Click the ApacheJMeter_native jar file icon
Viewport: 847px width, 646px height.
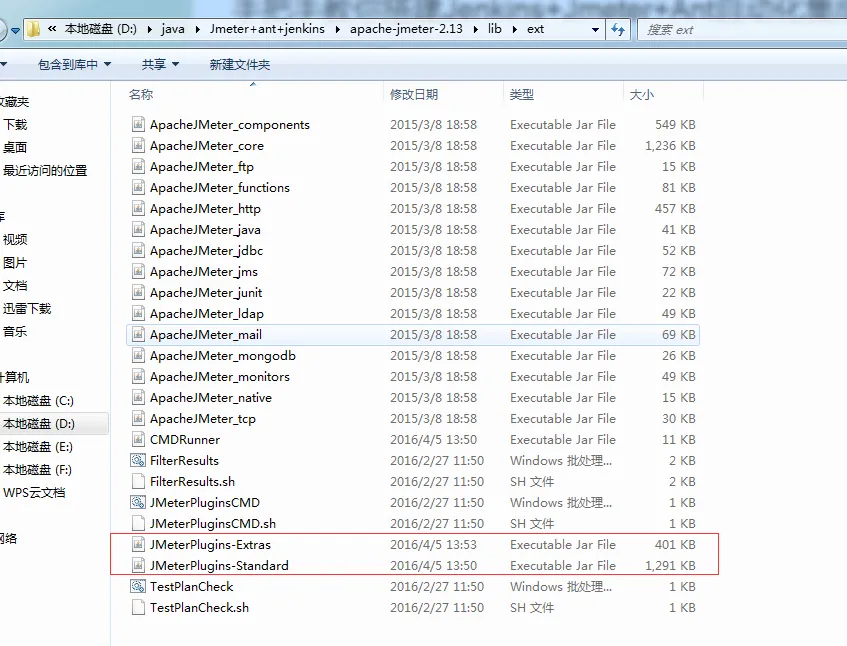tap(138, 398)
